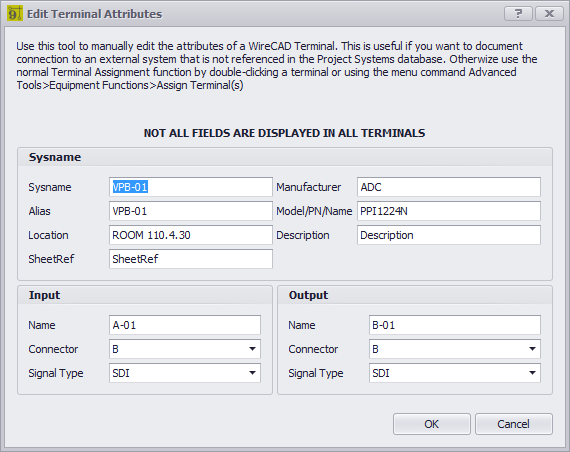The height and width of the screenshot is (452, 570).
Task: Click the WireCAD app icon in title bar
Action: pyautogui.click(x=15, y=13)
